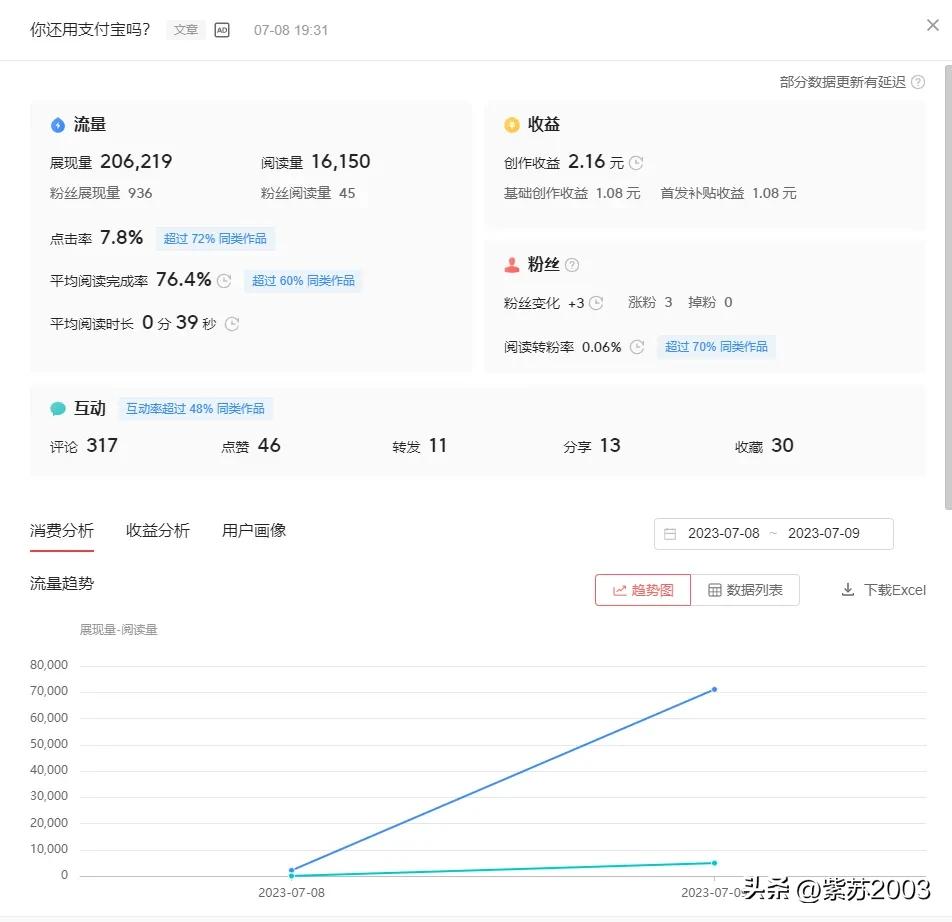
Task: Refresh the 平均阅读时长 stat icon
Action: click(231, 323)
